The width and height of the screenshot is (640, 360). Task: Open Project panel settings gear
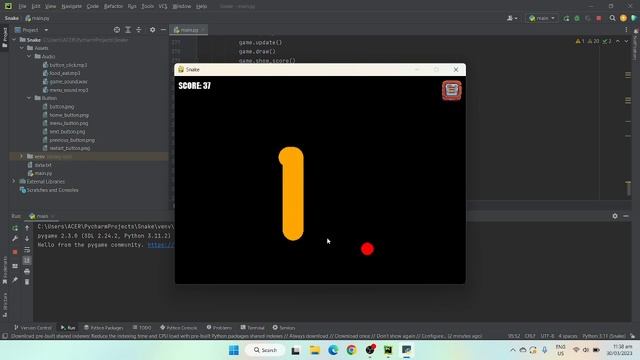coord(152,30)
